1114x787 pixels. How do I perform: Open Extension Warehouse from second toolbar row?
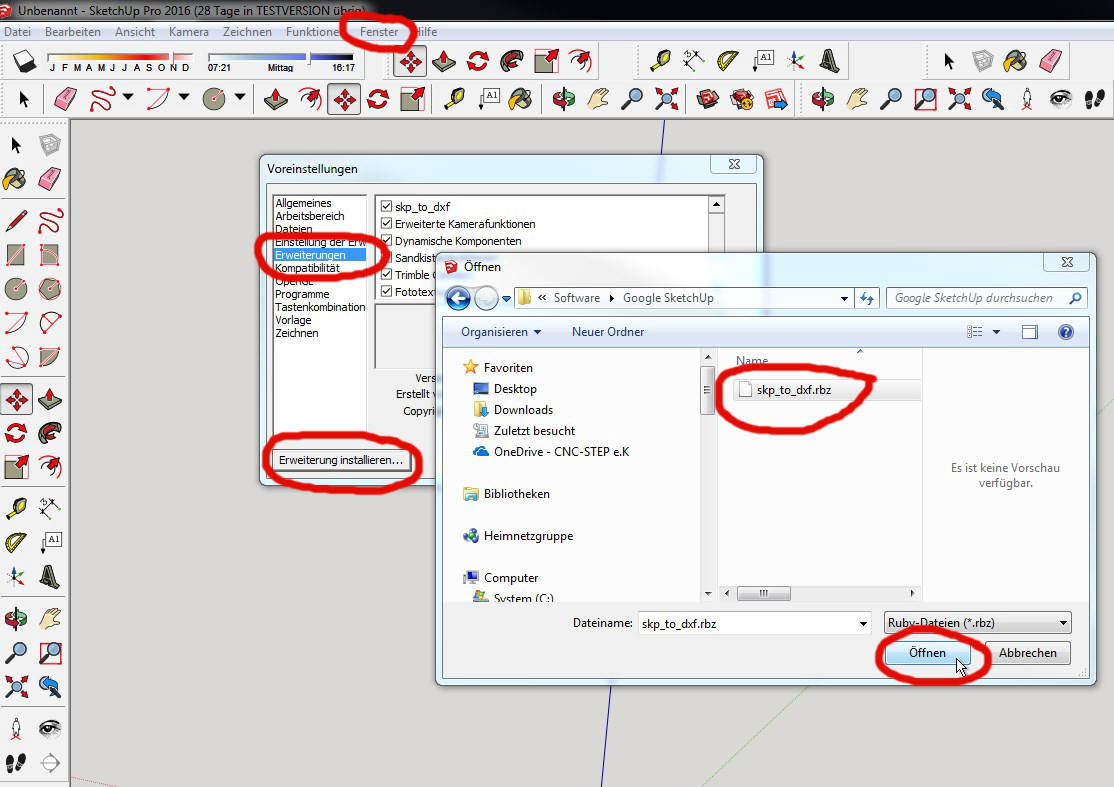pyautogui.click(x=742, y=99)
